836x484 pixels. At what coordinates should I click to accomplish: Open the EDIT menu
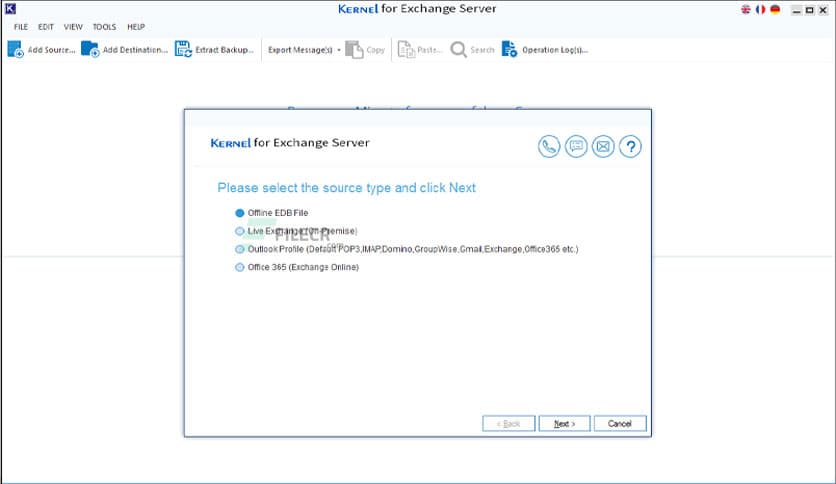point(46,27)
